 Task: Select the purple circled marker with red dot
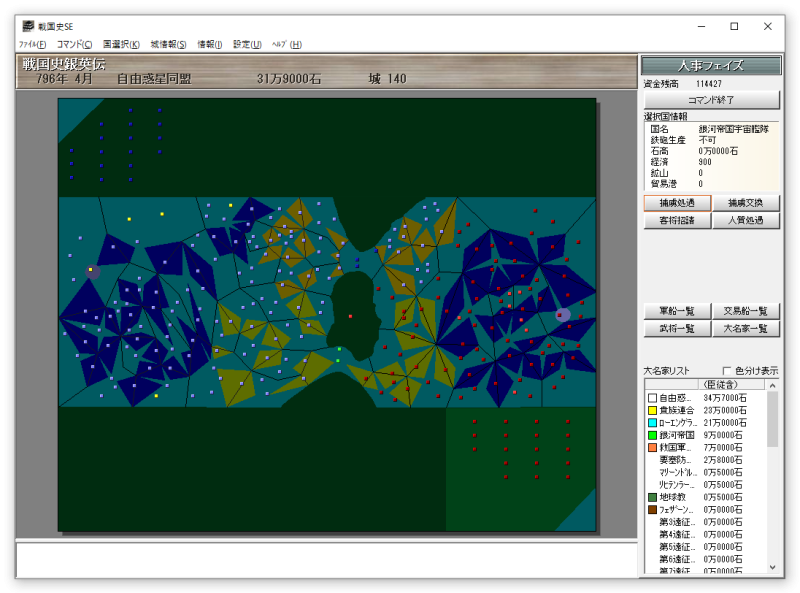pyautogui.click(x=563, y=315)
